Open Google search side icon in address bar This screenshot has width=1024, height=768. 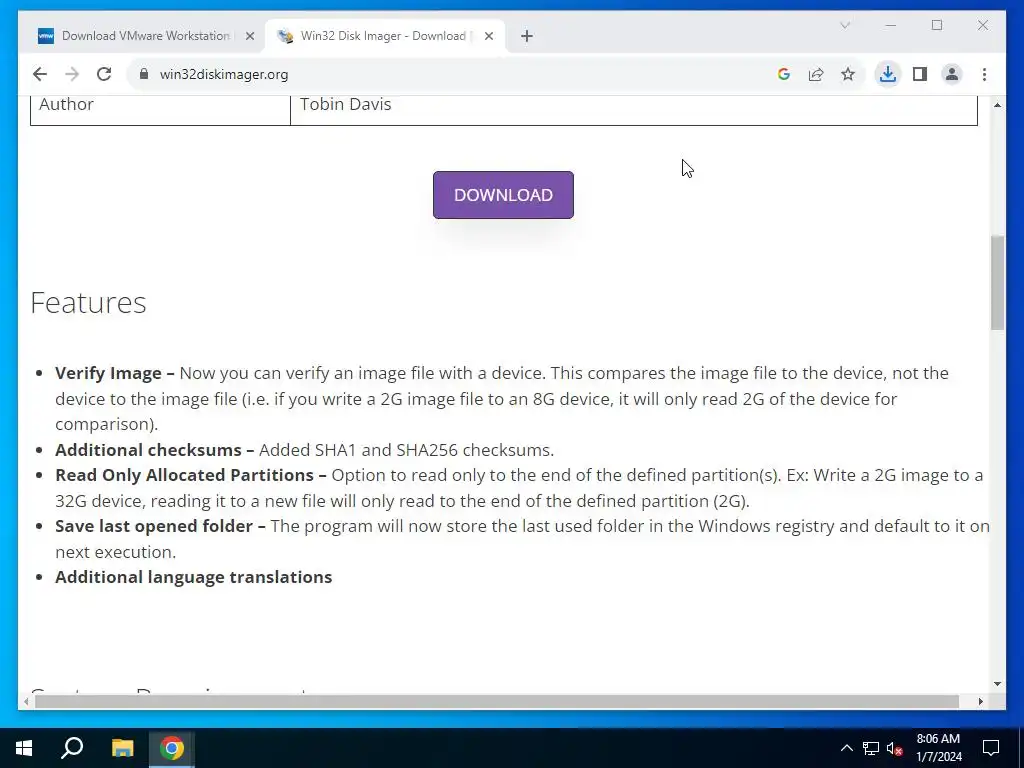(x=784, y=74)
